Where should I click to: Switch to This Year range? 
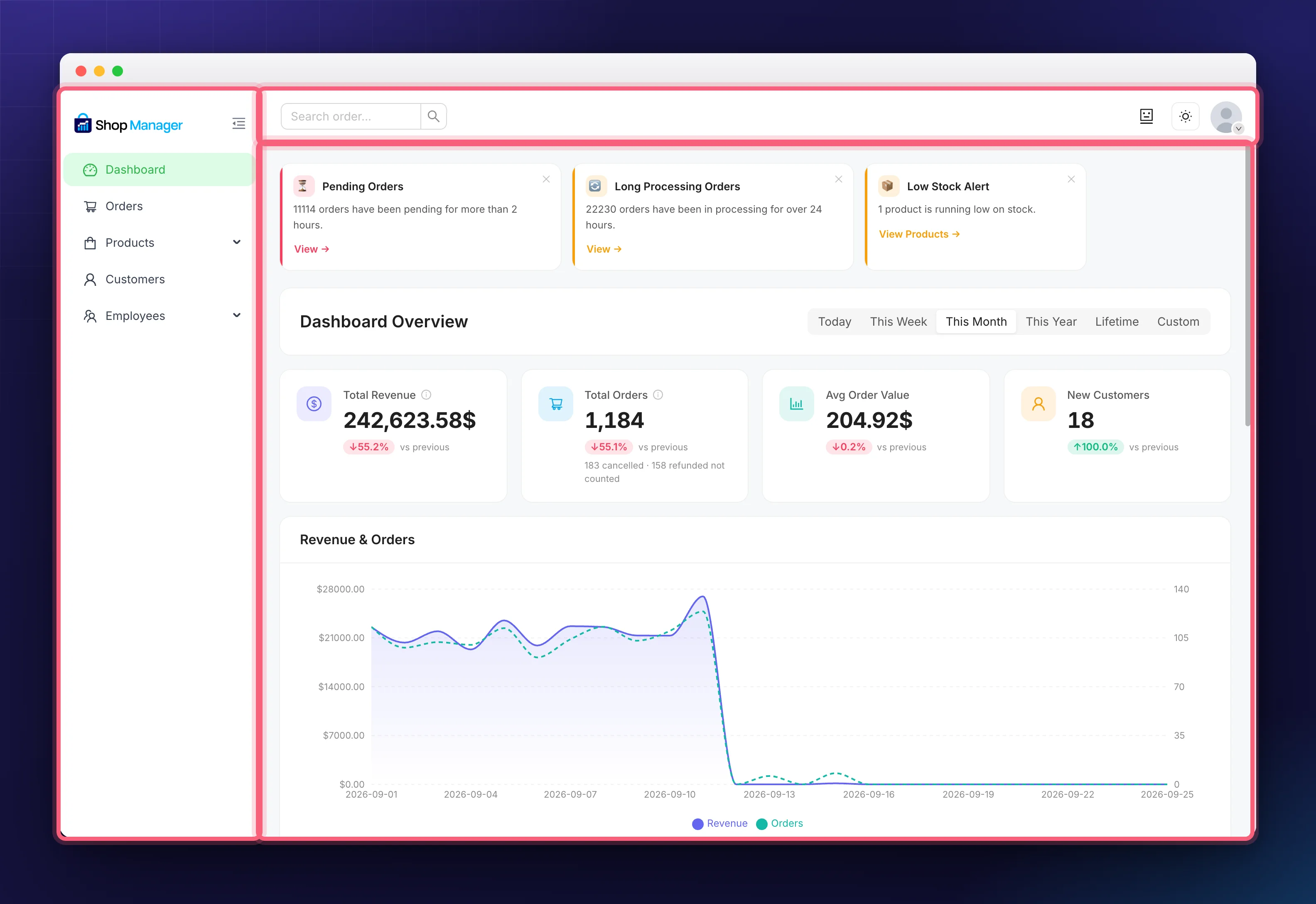pyautogui.click(x=1051, y=322)
